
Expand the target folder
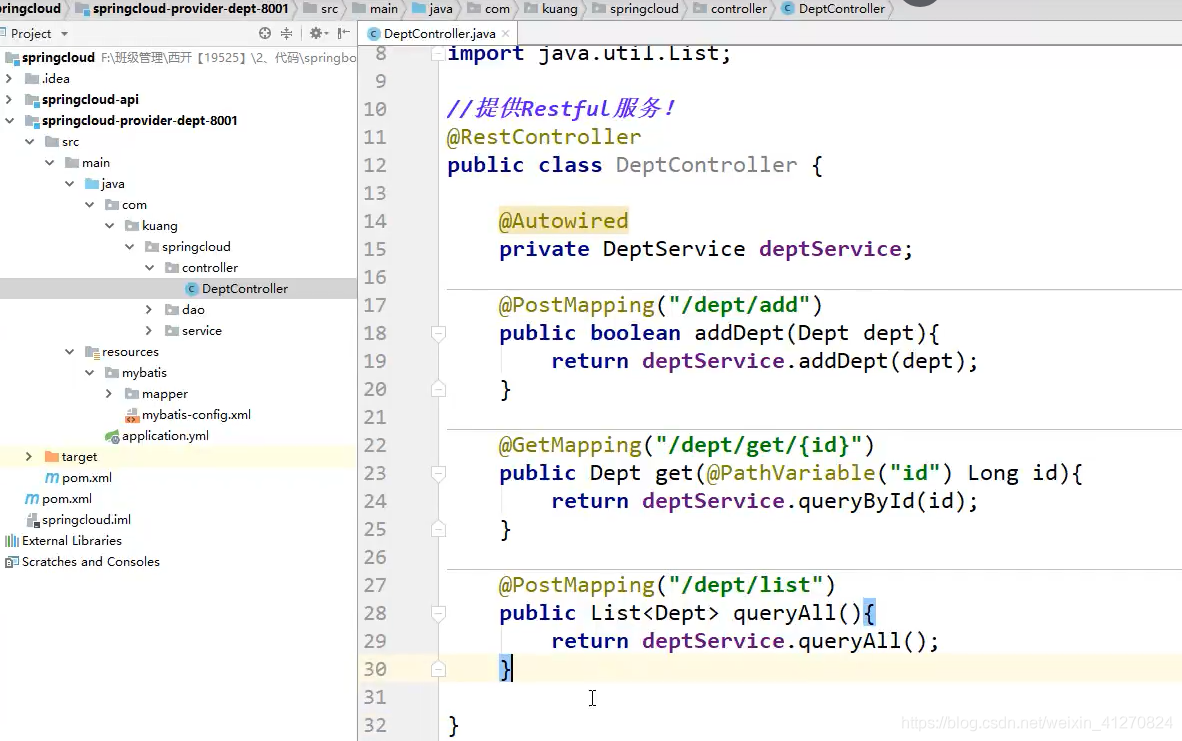pyautogui.click(x=29, y=457)
